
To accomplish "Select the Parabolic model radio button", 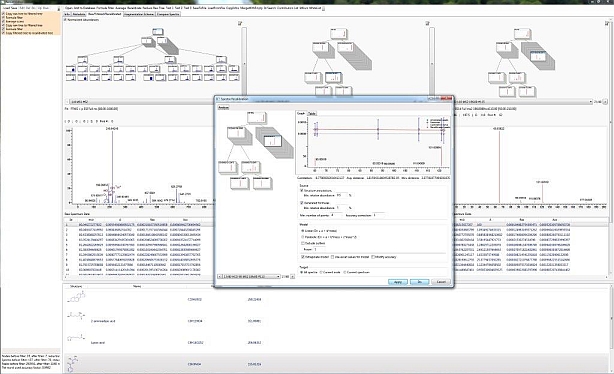I will [x=302, y=237].
